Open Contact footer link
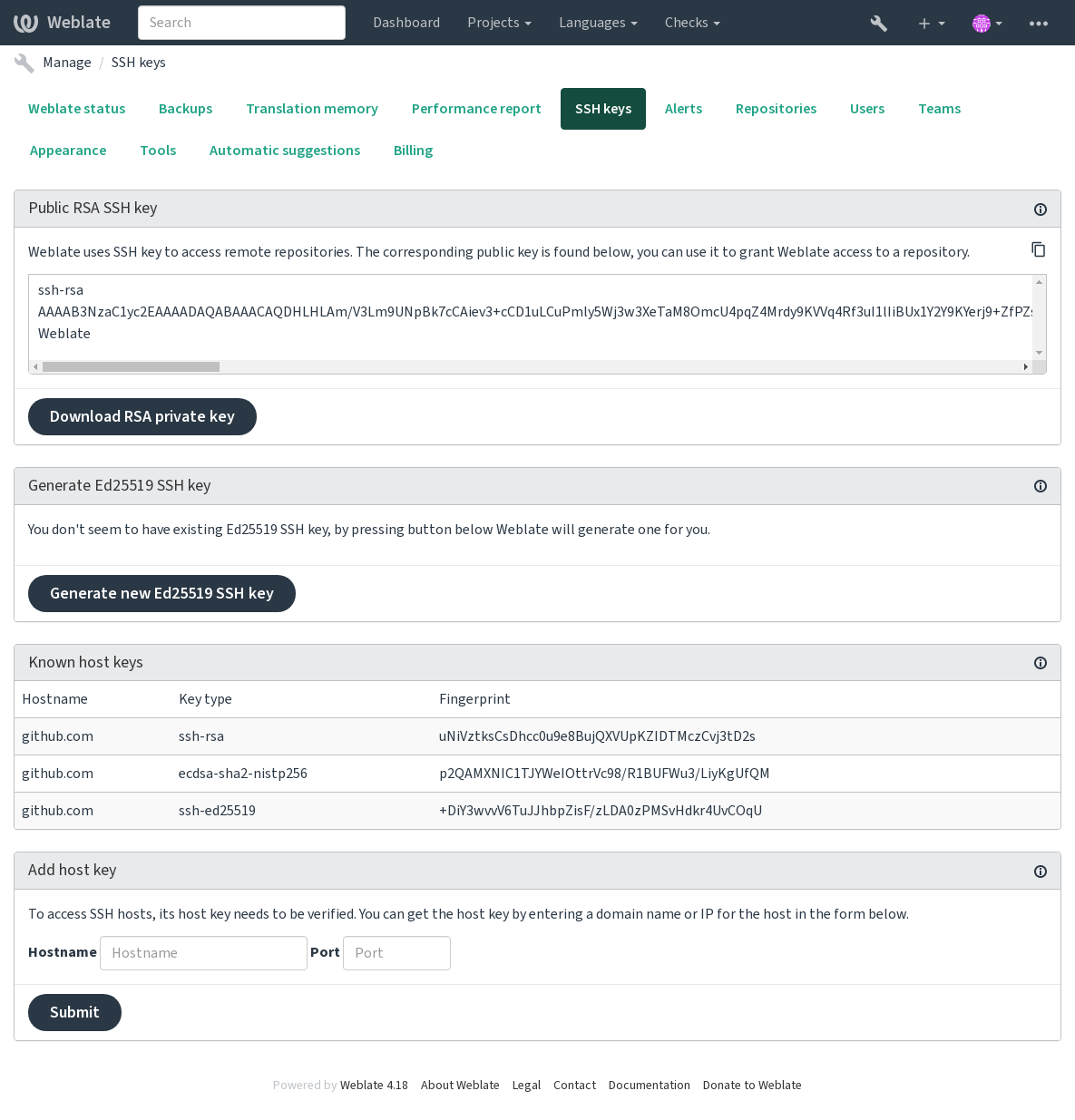 (574, 1086)
